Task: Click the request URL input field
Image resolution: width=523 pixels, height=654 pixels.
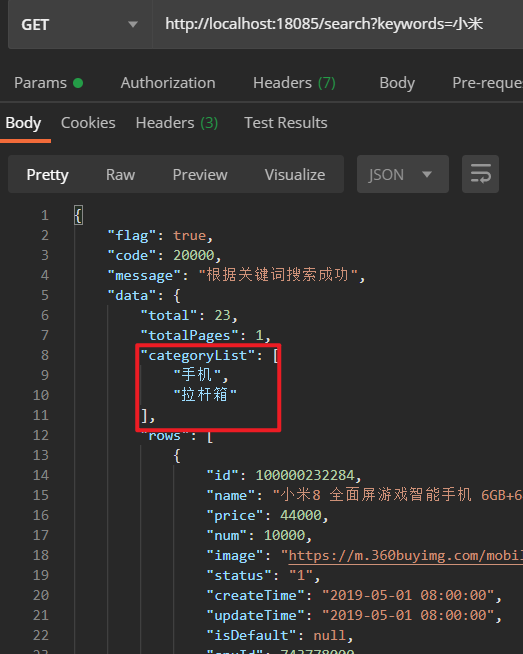Action: pos(338,24)
